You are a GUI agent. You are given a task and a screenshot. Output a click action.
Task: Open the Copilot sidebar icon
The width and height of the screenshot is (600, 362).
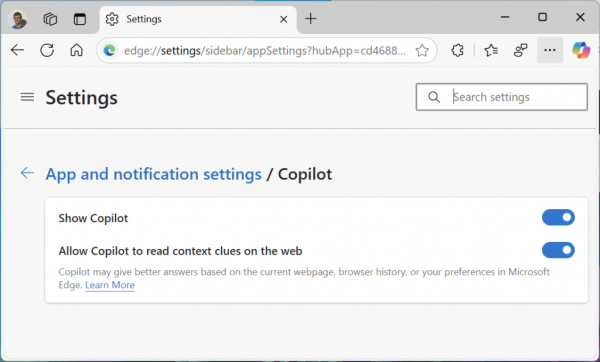tap(581, 50)
